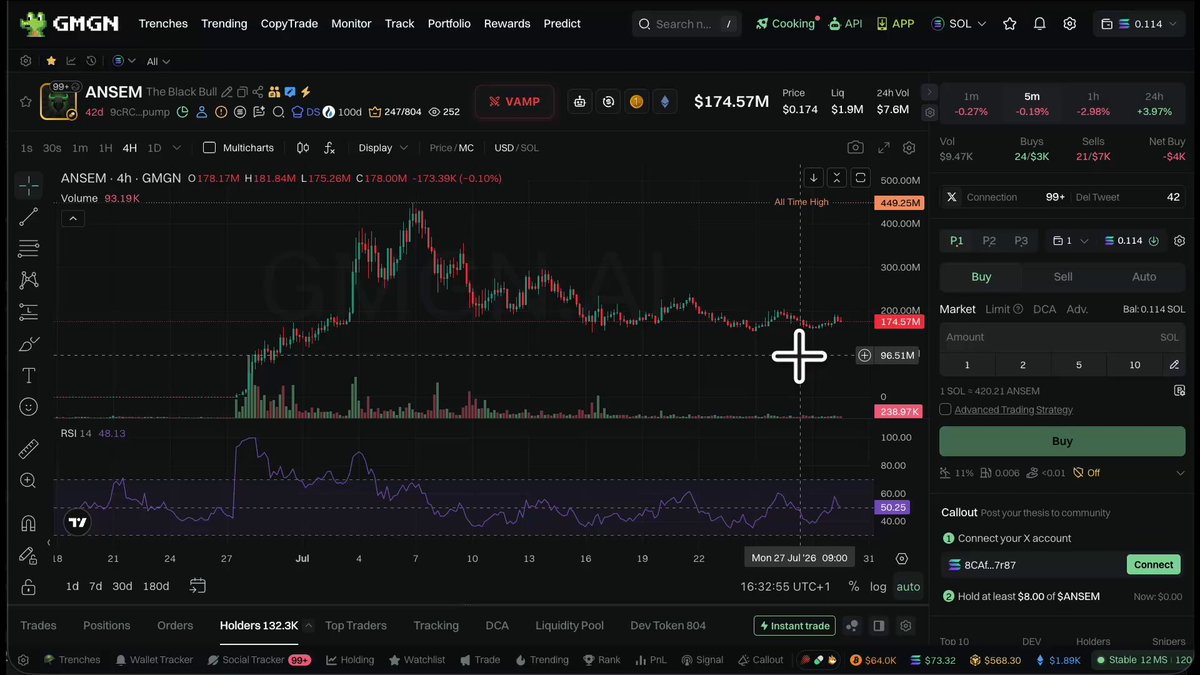The height and width of the screenshot is (675, 1200).
Task: Toggle the magnet snap mode
Action: (29, 523)
